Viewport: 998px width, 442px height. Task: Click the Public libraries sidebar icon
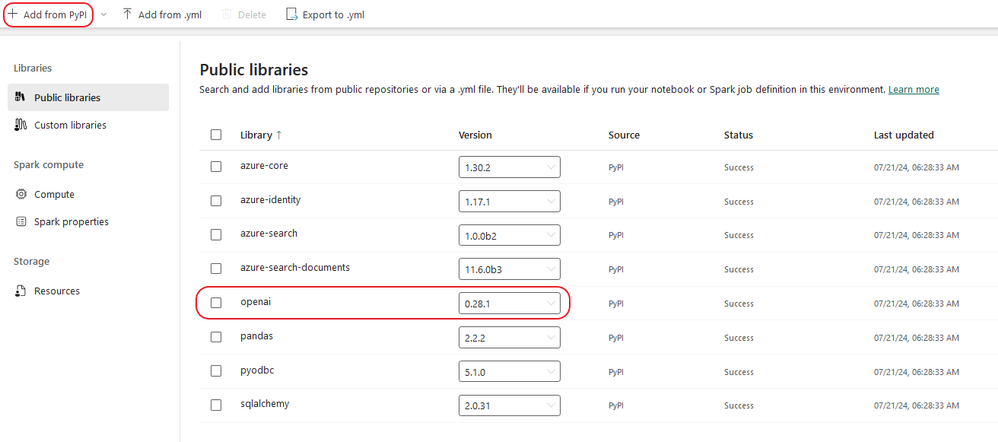click(21, 98)
